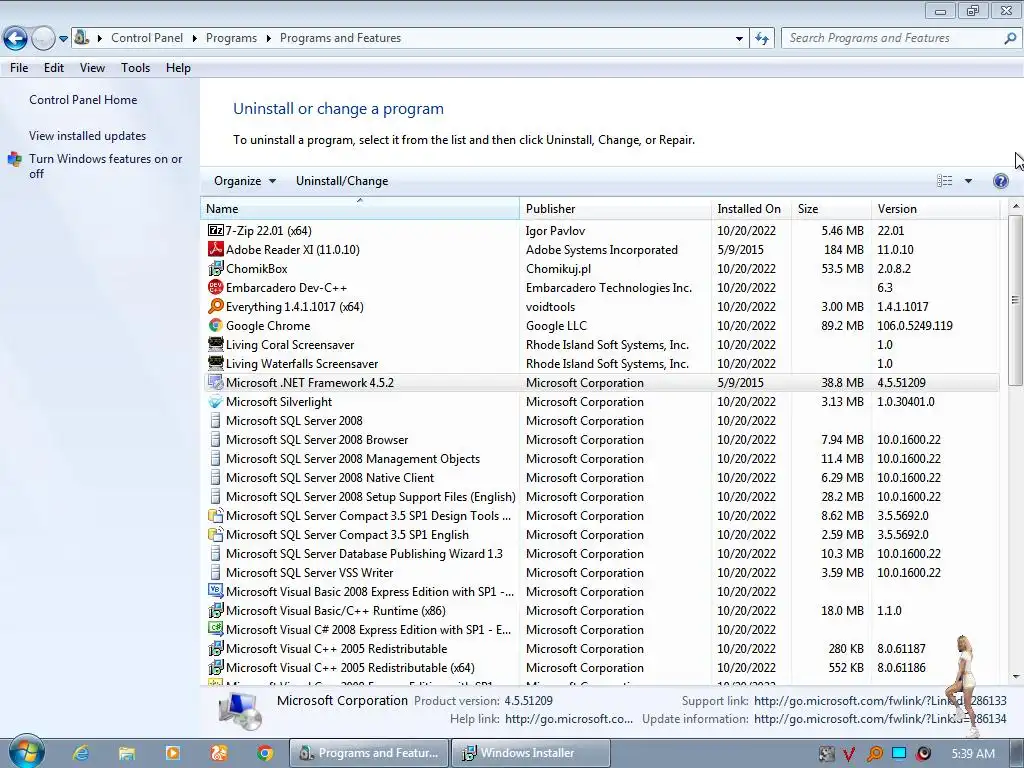Open the recent pages dropdown arrow
1024x768 pixels.
click(63, 39)
